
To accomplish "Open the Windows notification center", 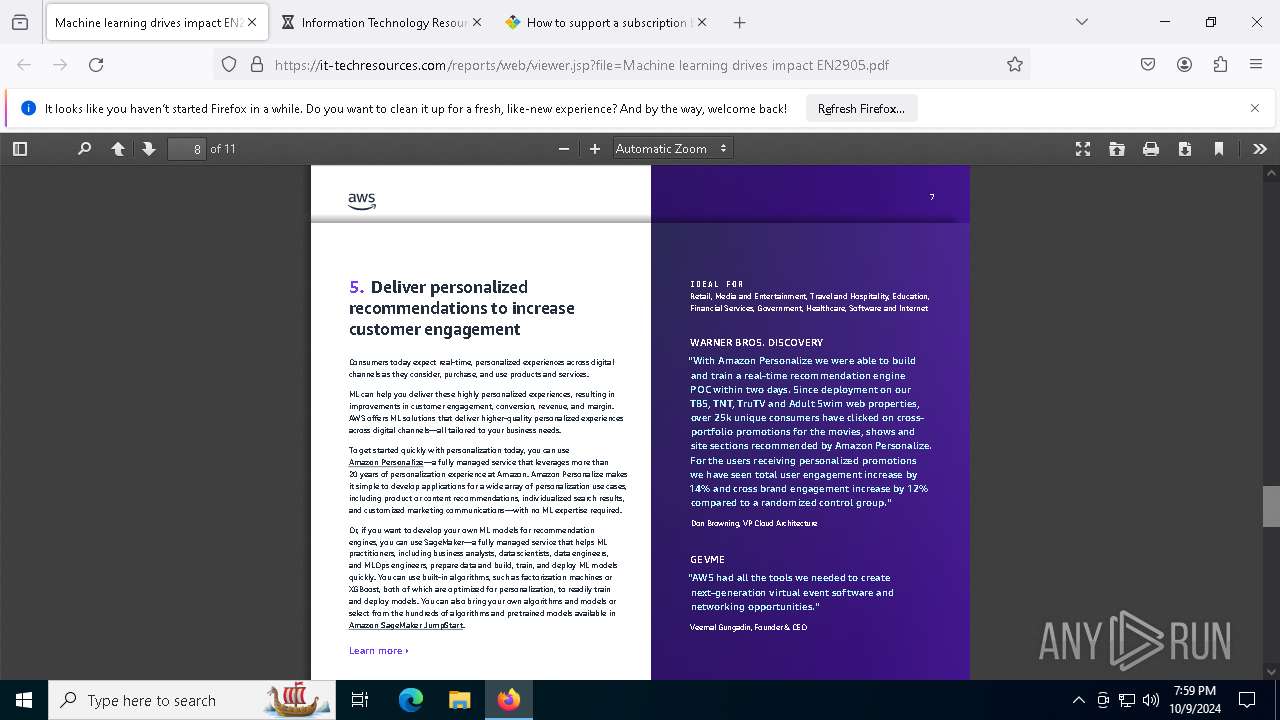I will click(x=1247, y=700).
